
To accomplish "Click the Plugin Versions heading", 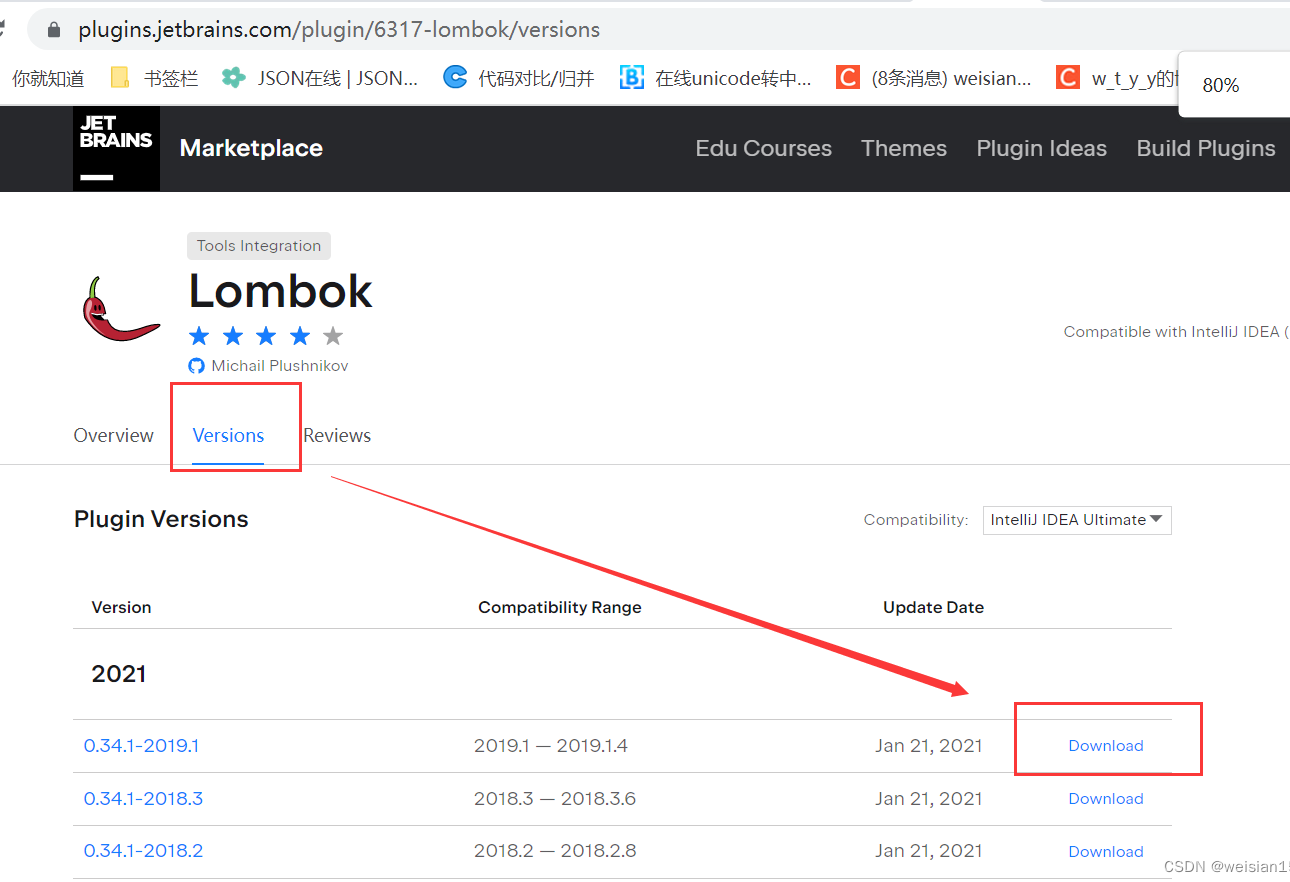I will pyautogui.click(x=161, y=519).
